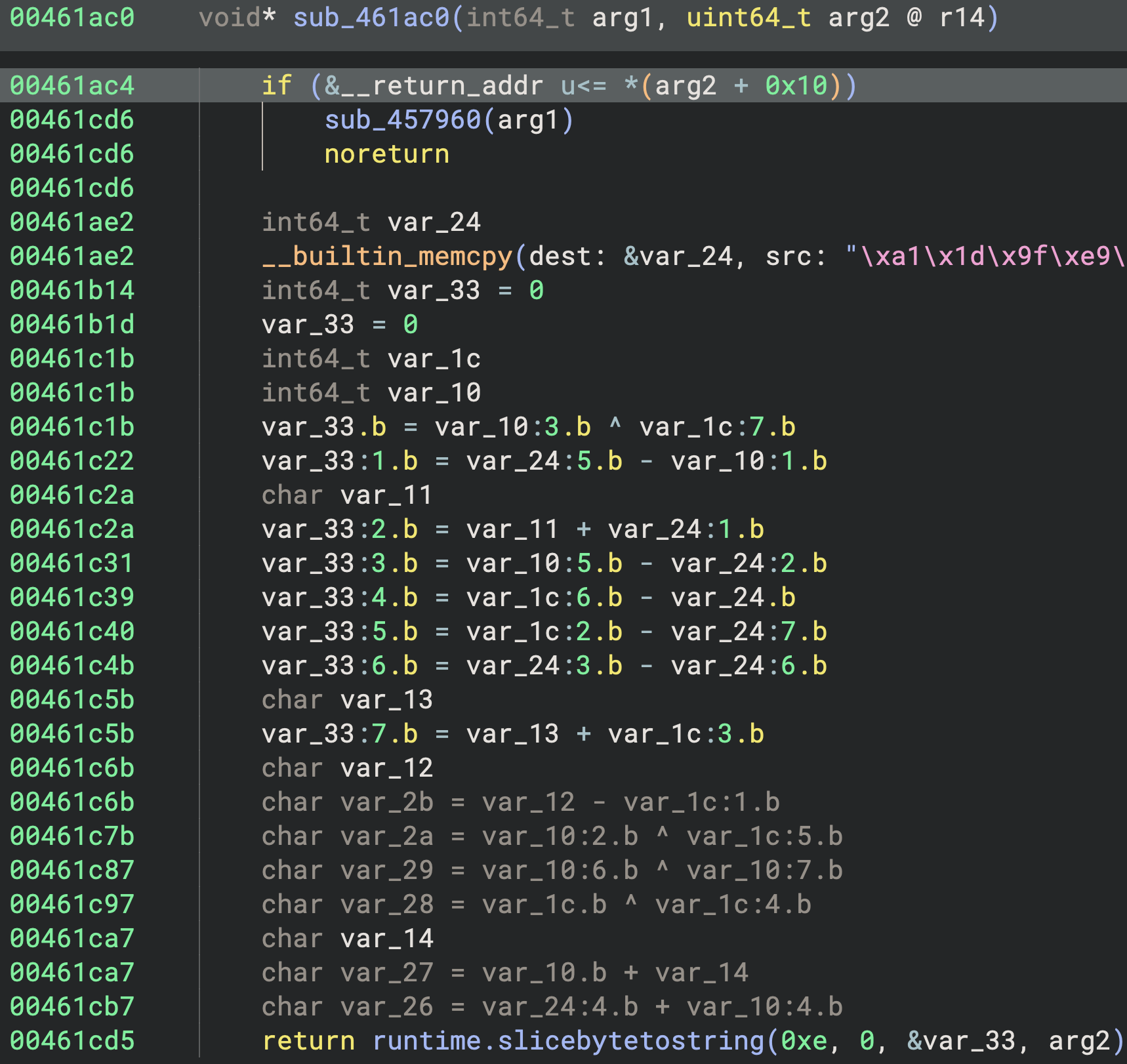1127x1064 pixels.
Task: Click var_33:4.b assignment line
Action: point(529,598)
